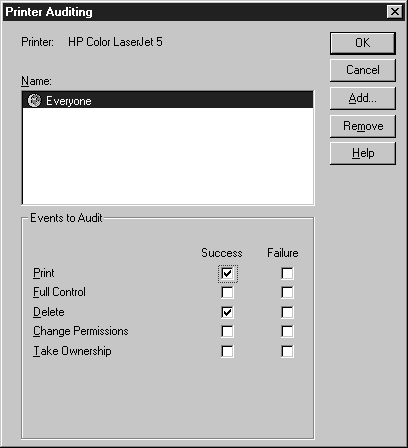The height and width of the screenshot is (448, 408).
Task: Click Remove to delete selected name
Action: [x=363, y=126]
